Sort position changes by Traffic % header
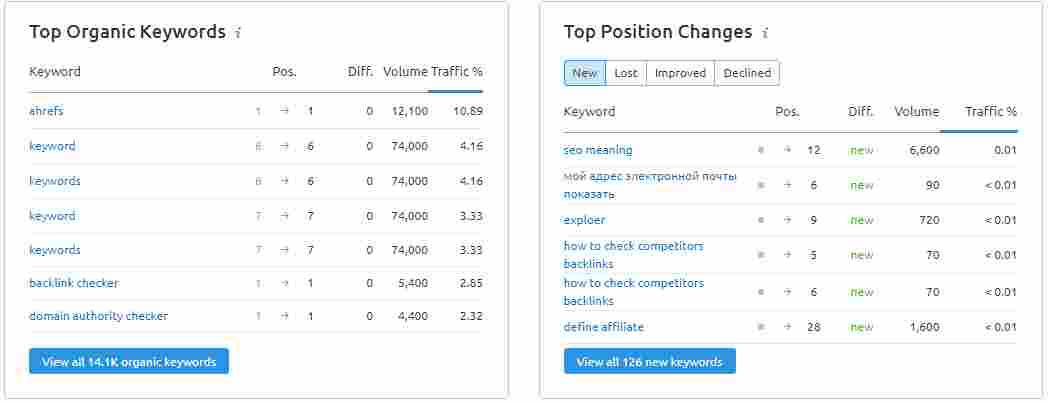This screenshot has height=403, width=1048. pyautogui.click(x=990, y=112)
